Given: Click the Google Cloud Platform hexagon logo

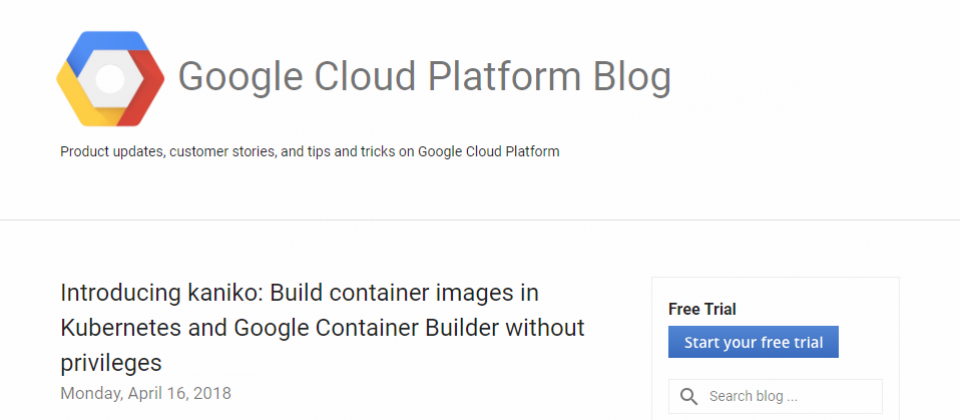Looking at the screenshot, I should [x=110, y=79].
